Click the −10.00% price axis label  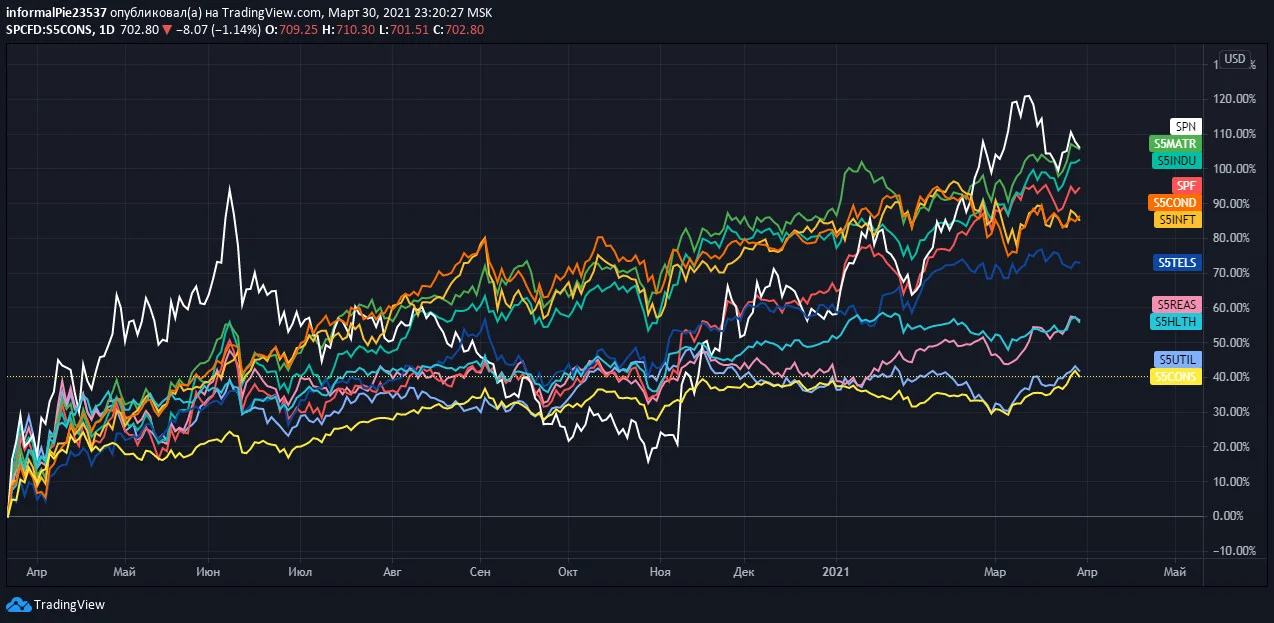1234,551
